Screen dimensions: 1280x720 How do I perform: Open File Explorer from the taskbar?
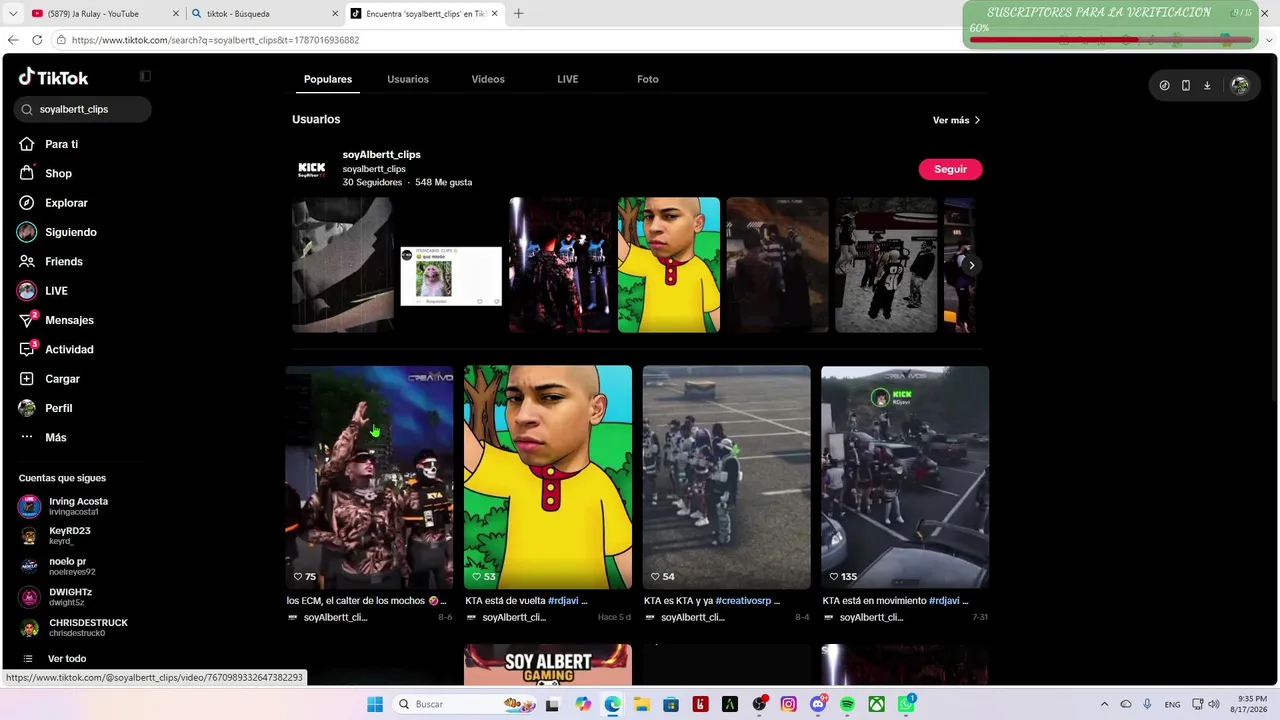click(642, 704)
